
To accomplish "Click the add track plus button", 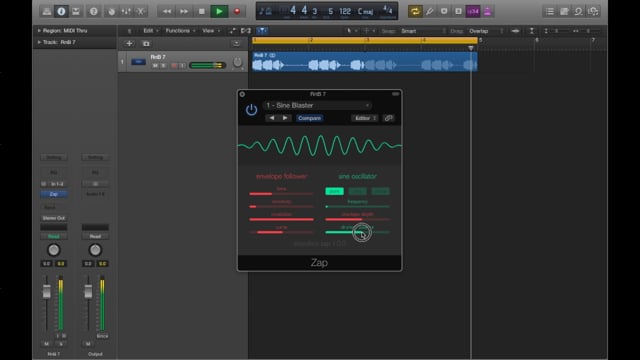I will [x=129, y=44].
